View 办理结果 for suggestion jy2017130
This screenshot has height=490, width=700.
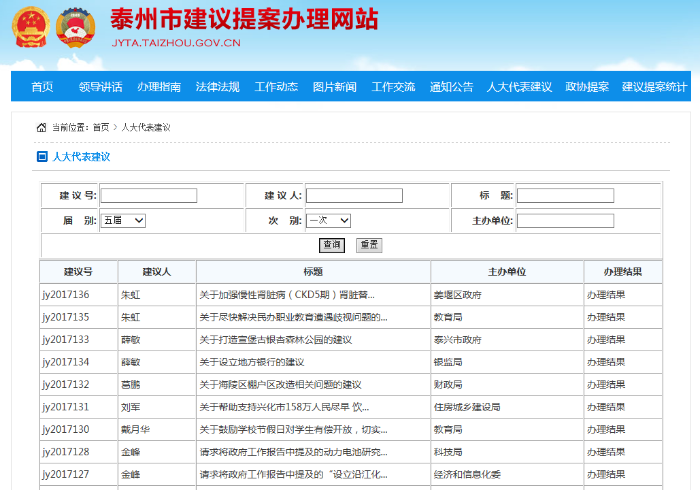pos(606,429)
